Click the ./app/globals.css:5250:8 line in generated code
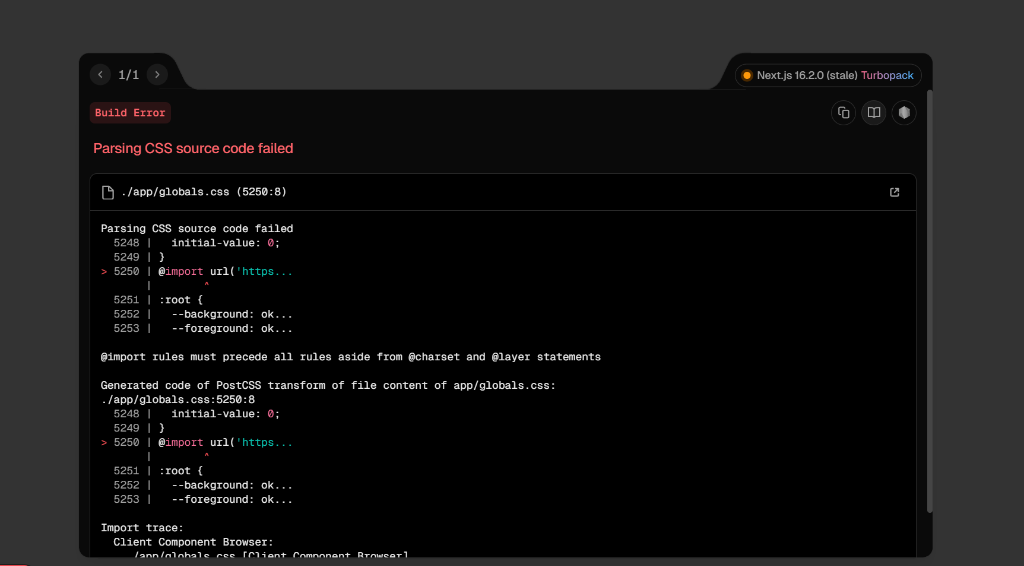This screenshot has width=1024, height=566. [178, 400]
